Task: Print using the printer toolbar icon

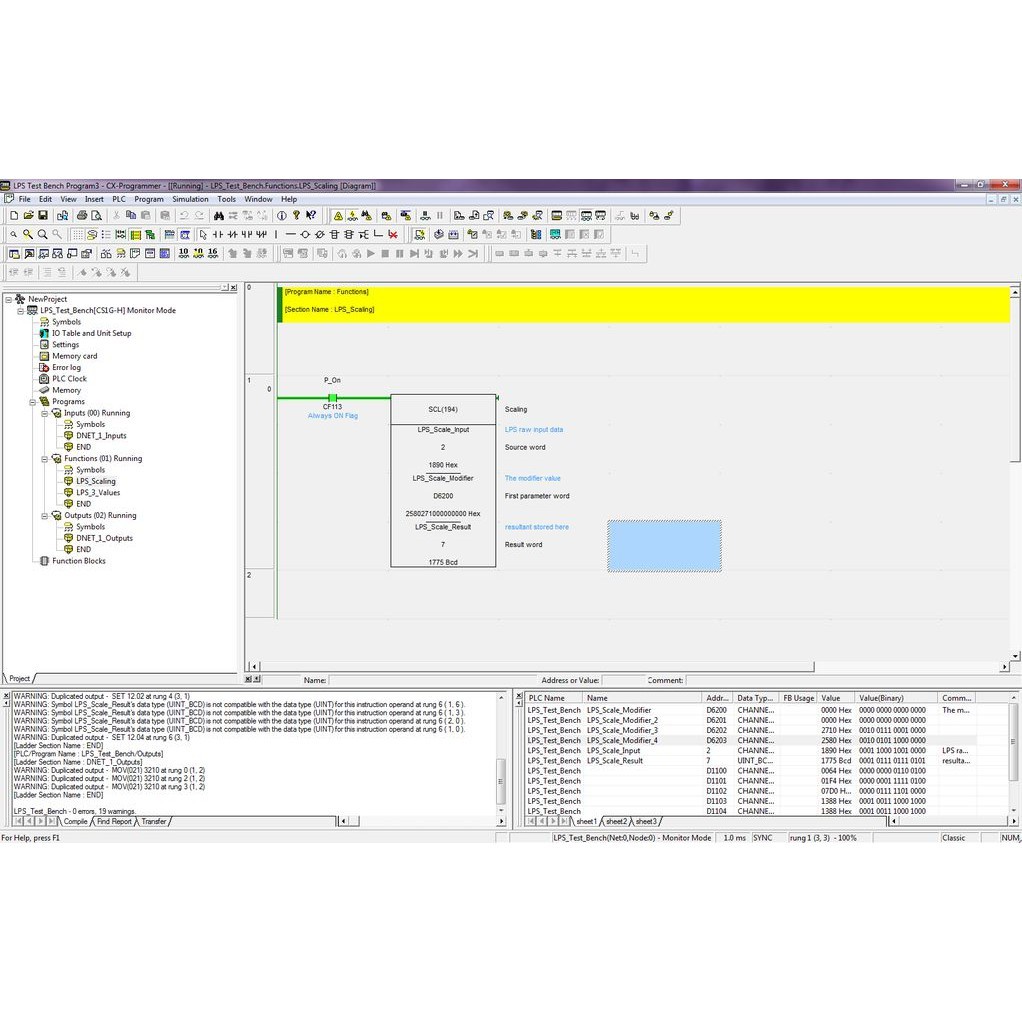Action: [x=81, y=216]
